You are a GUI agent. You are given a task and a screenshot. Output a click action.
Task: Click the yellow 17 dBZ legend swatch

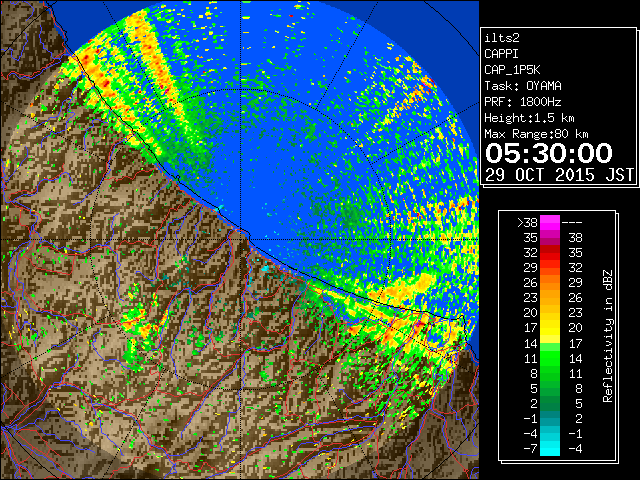pos(550,328)
